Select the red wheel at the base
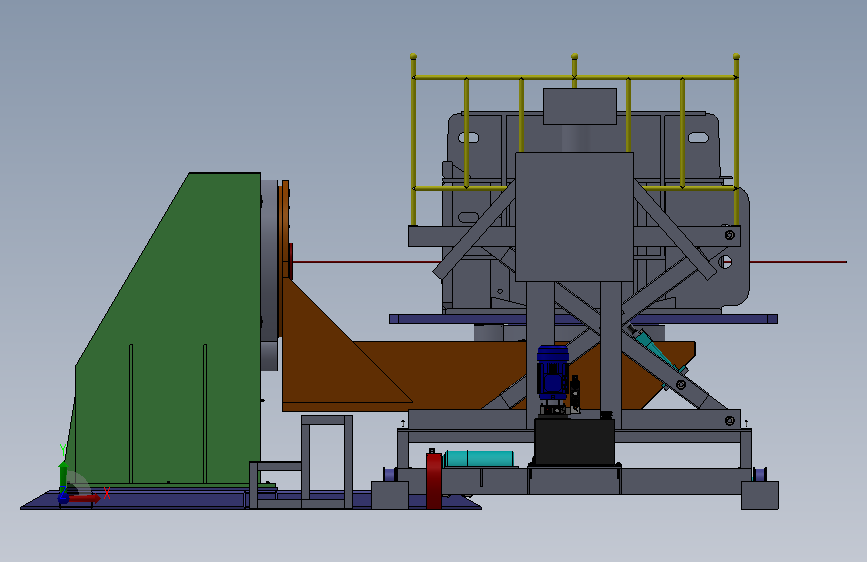This screenshot has height=562, width=867. click(x=434, y=480)
